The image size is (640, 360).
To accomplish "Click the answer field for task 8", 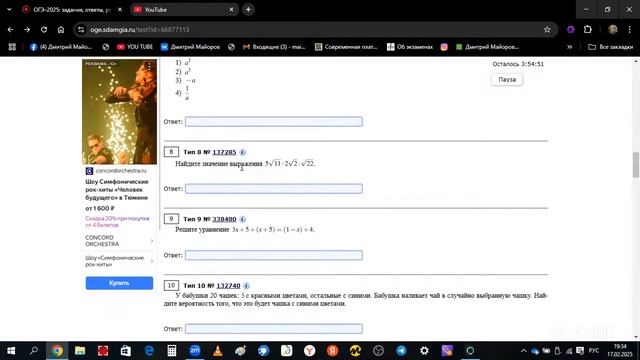I will (x=273, y=189).
